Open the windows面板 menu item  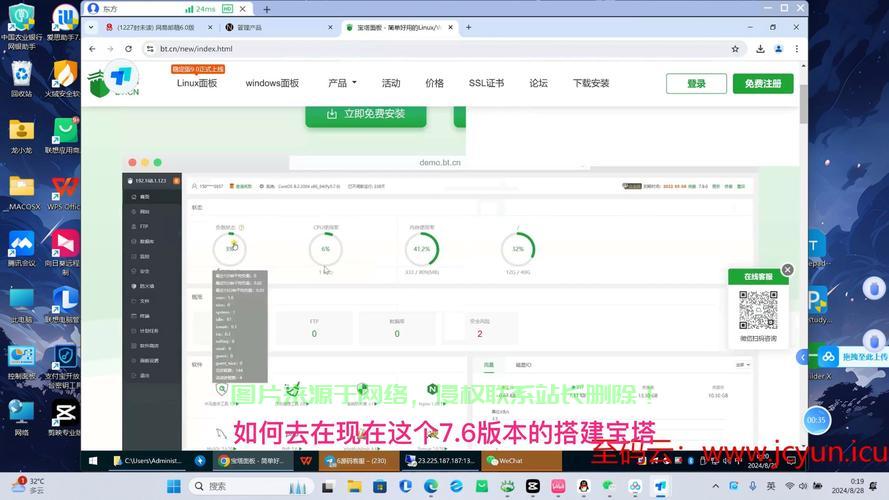[x=272, y=83]
